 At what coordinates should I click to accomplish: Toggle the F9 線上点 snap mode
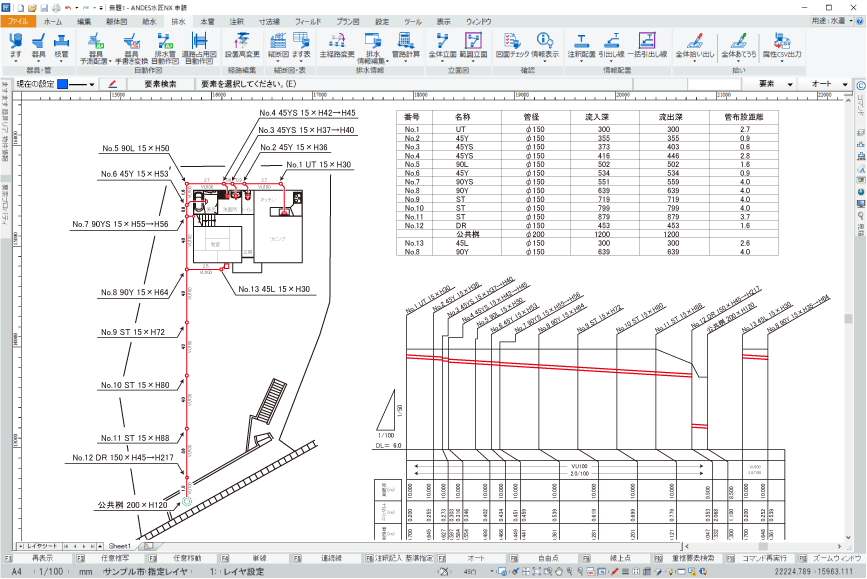tap(620, 557)
